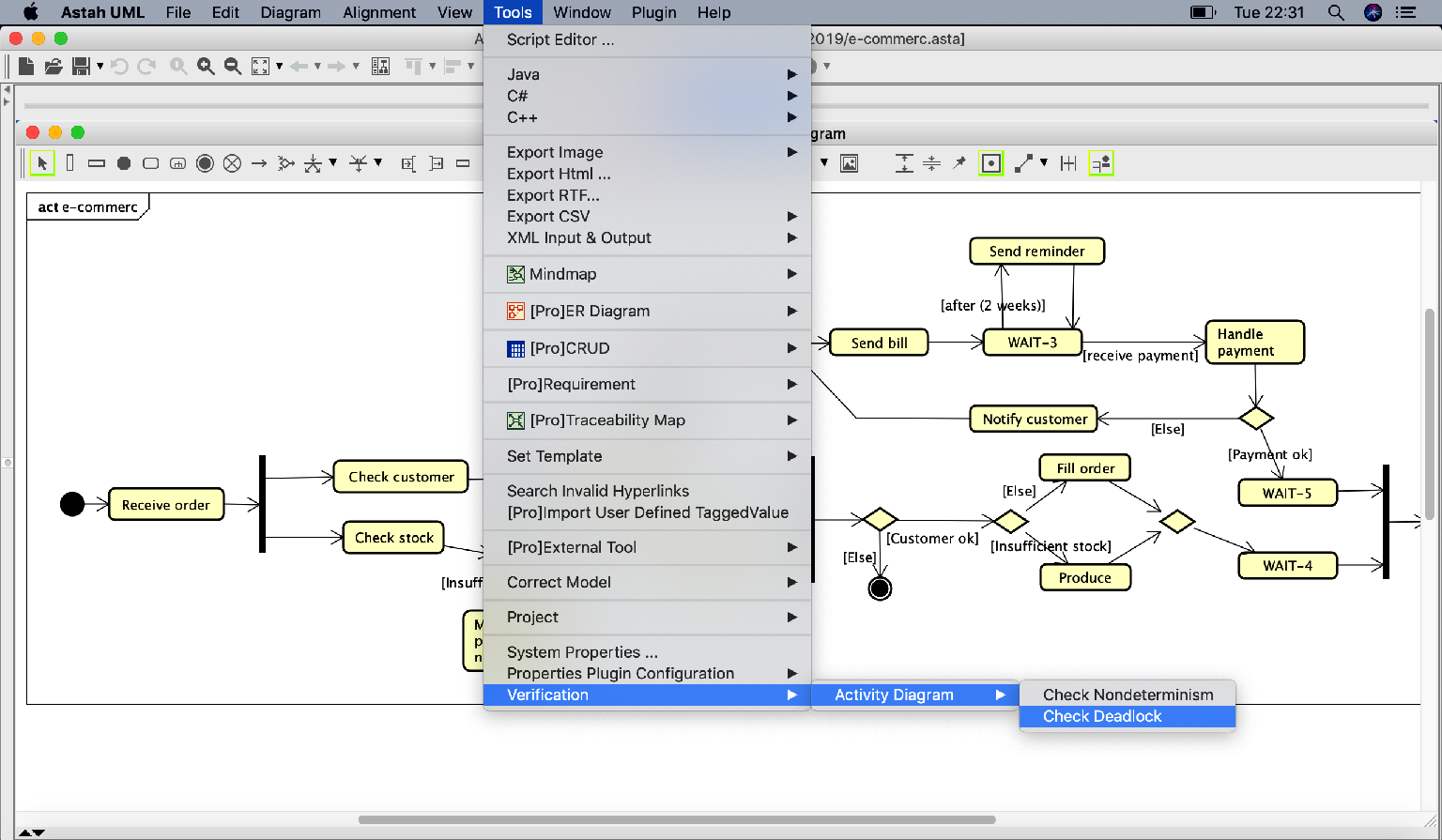The height and width of the screenshot is (840, 1442).
Task: Toggle the highlighted shapes alignment guide button
Action: pyautogui.click(x=1101, y=163)
